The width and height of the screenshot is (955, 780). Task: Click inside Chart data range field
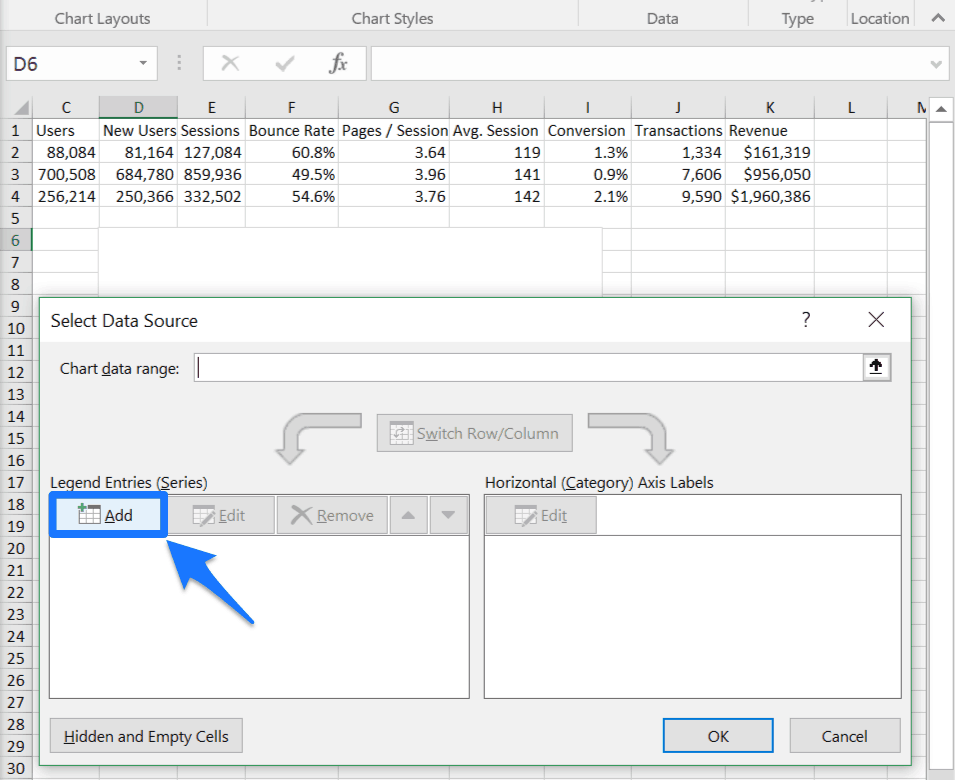tap(528, 368)
